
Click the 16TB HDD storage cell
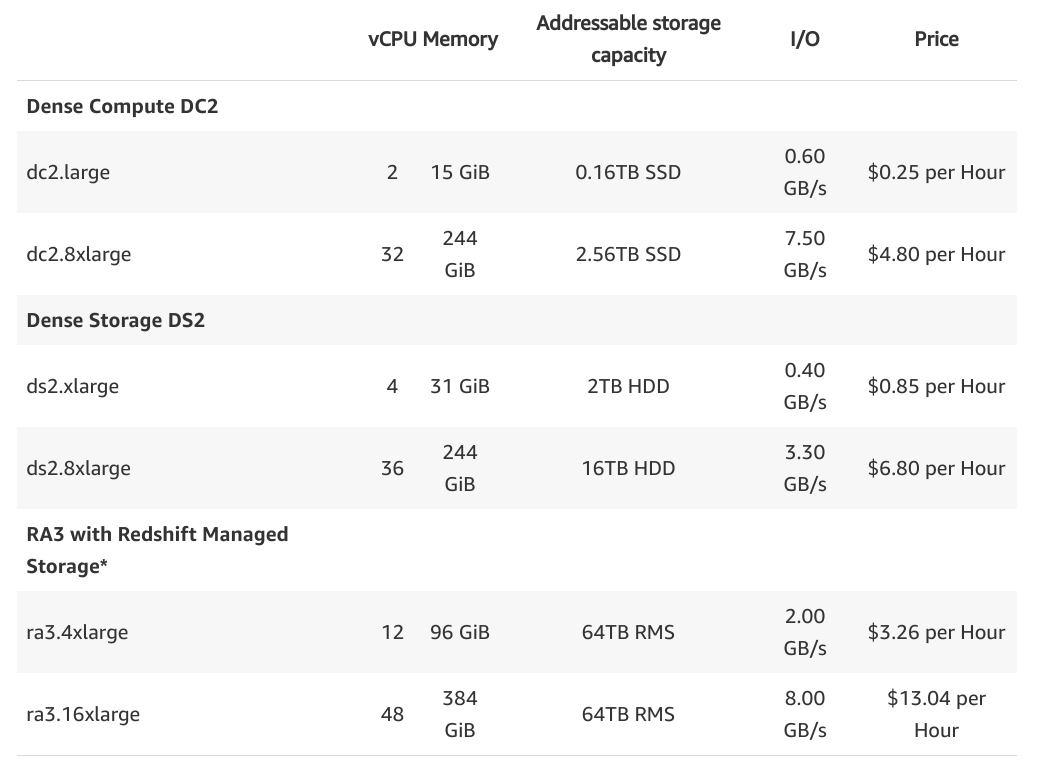click(x=628, y=468)
